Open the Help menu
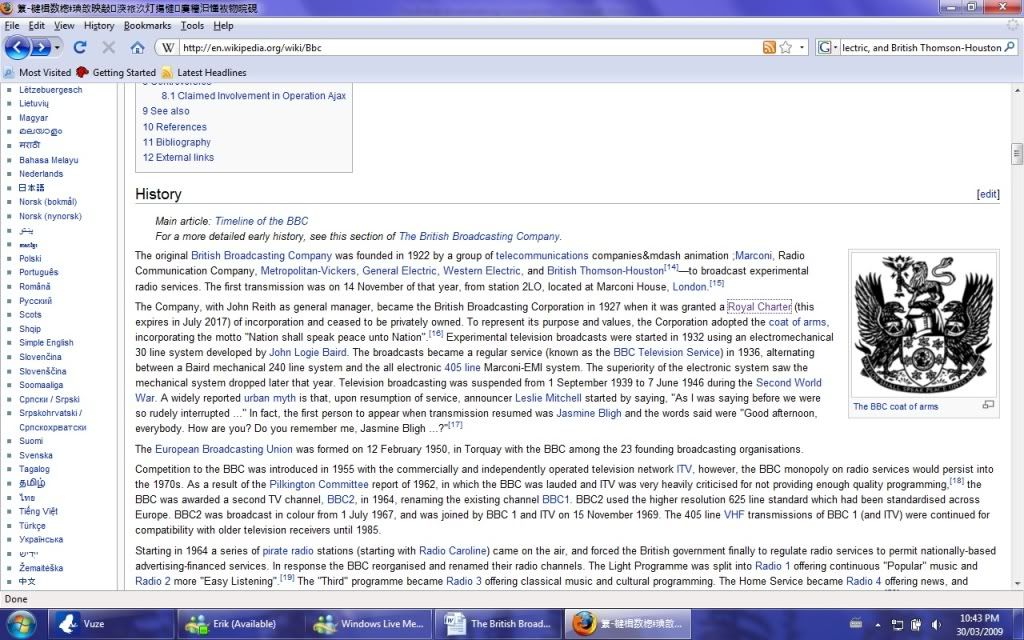Viewport: 1024px width, 640px height. pos(223,25)
